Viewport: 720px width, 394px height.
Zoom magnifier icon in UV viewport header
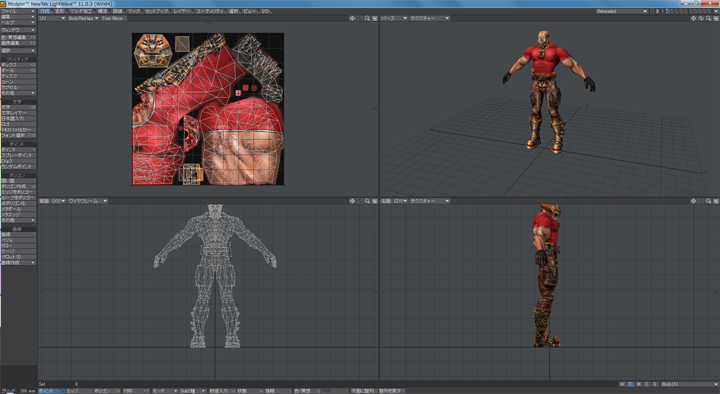pyautogui.click(x=367, y=18)
